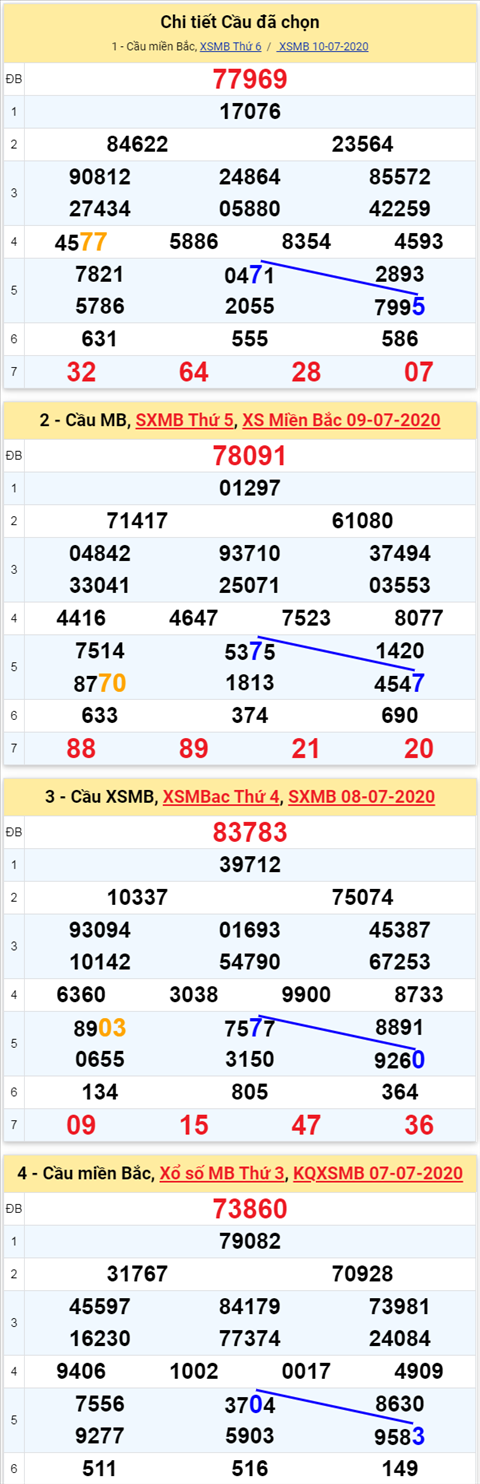Click second prize number 75074

[x=362, y=896]
